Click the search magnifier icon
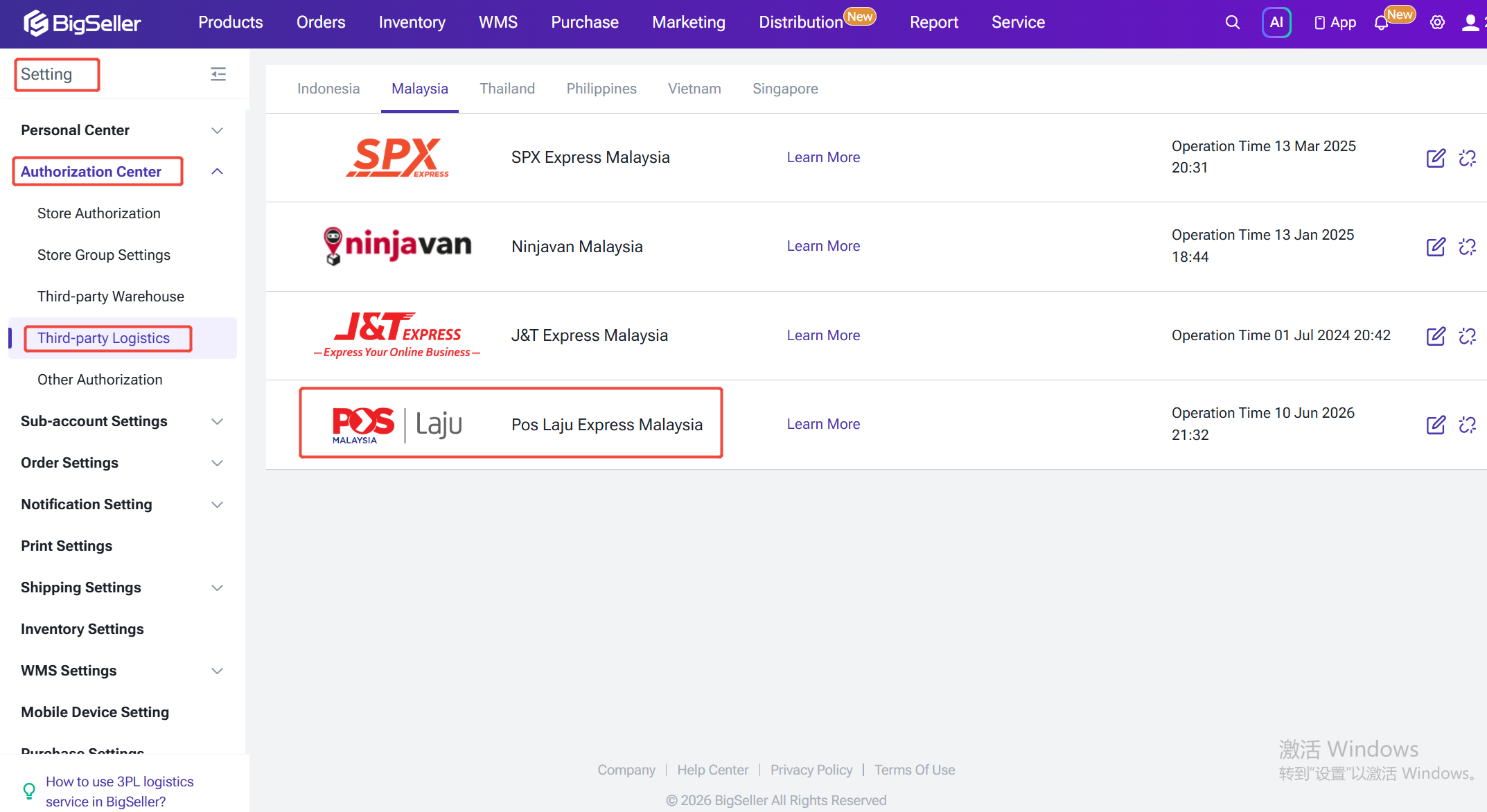The width and height of the screenshot is (1487, 812). point(1232,22)
